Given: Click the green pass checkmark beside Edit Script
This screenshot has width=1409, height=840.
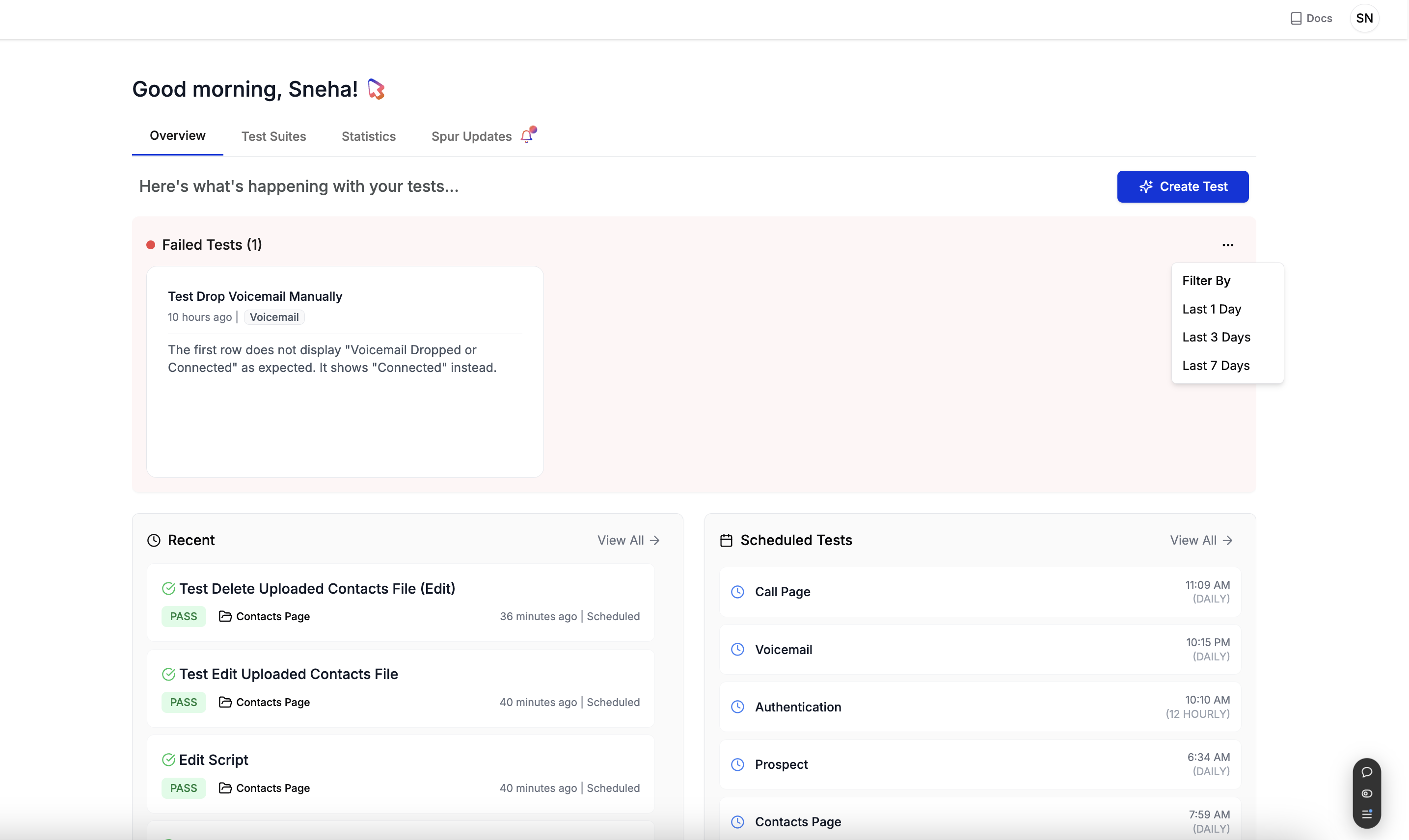Looking at the screenshot, I should tap(168, 760).
